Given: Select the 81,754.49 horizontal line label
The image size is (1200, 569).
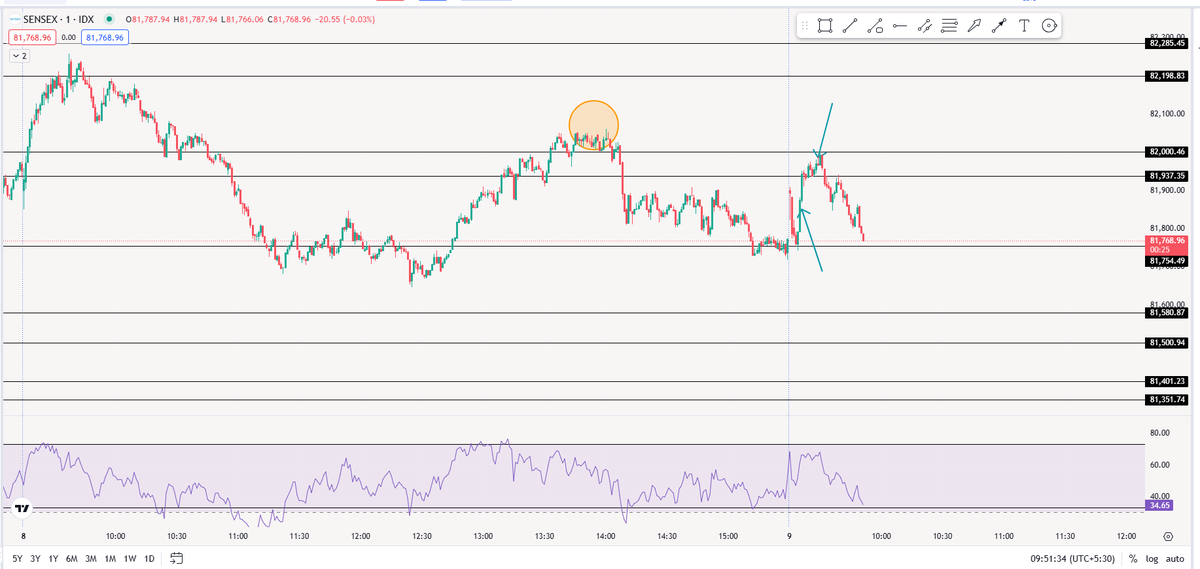Looking at the screenshot, I should click(1167, 260).
